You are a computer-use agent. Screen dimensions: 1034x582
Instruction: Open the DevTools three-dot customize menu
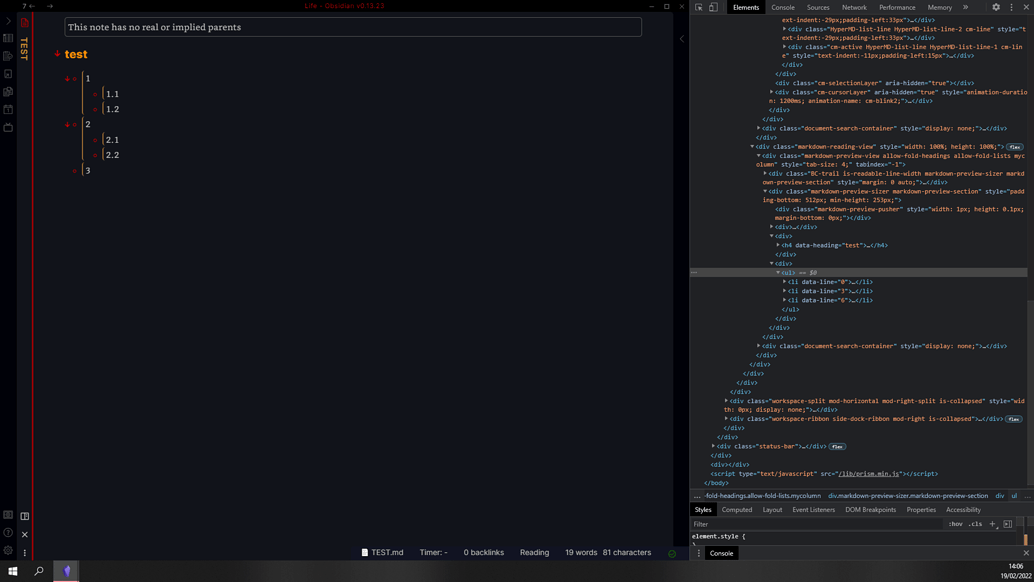[x=1012, y=7]
